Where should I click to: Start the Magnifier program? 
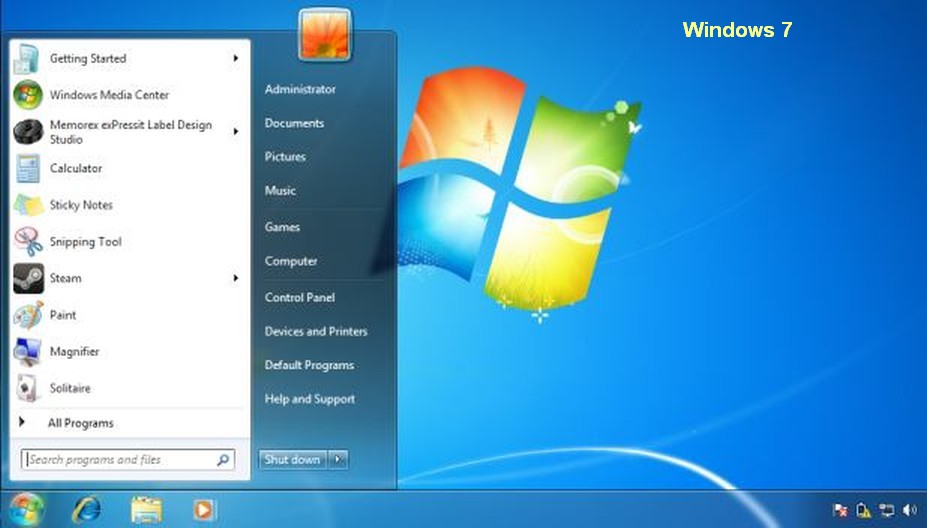coord(74,352)
